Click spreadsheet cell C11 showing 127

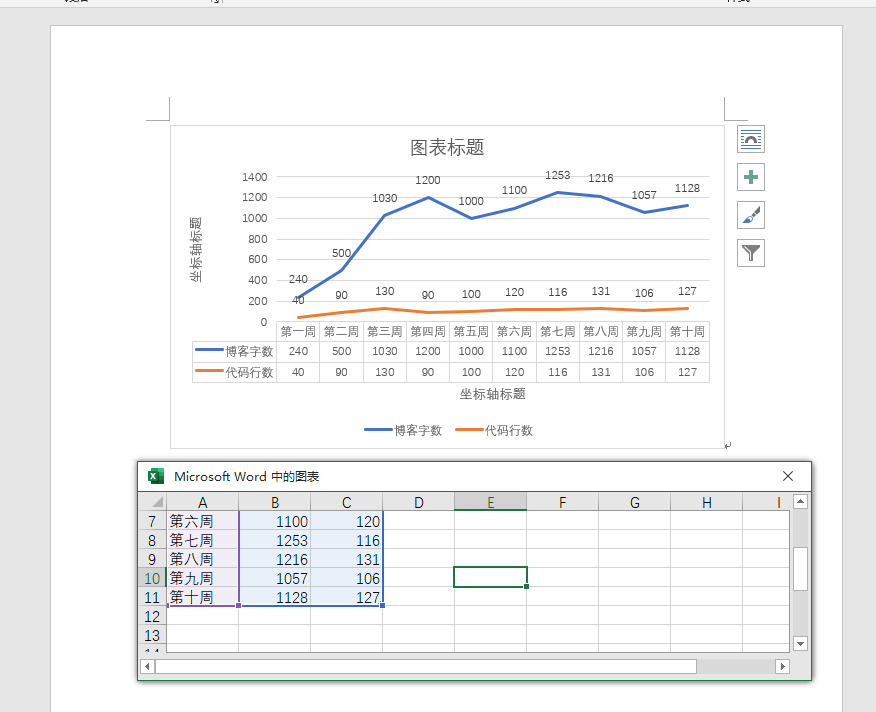pyautogui.click(x=346, y=597)
